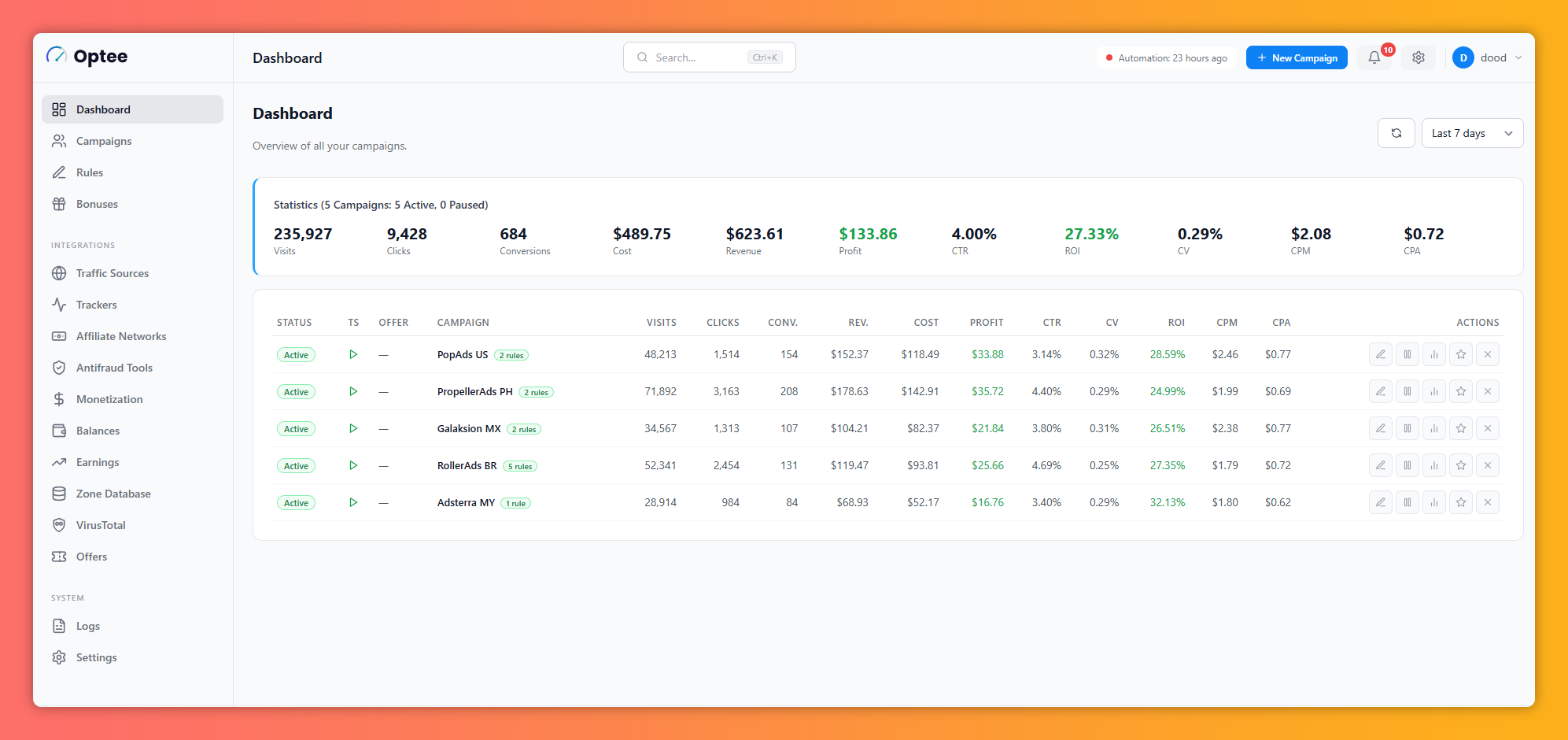
Task: Click the New Campaign button
Action: click(x=1297, y=57)
